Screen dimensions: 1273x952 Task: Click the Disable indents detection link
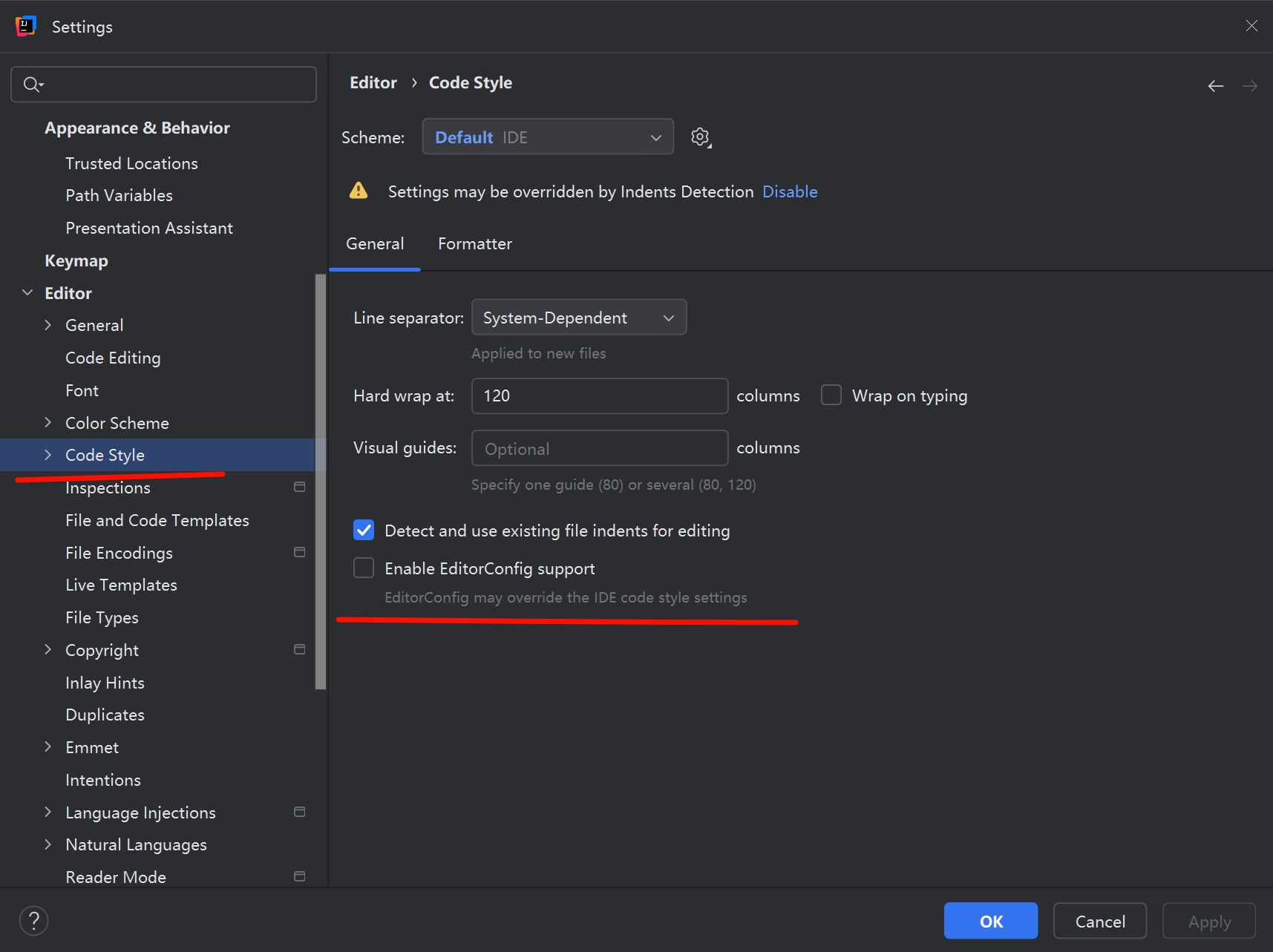pos(790,191)
